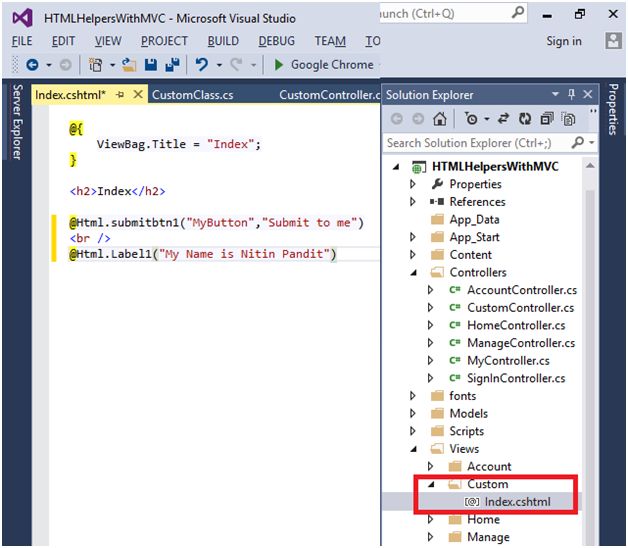Click the Solution Explorer Forward arrow icon
This screenshot has height=548, width=628.
[x=418, y=119]
